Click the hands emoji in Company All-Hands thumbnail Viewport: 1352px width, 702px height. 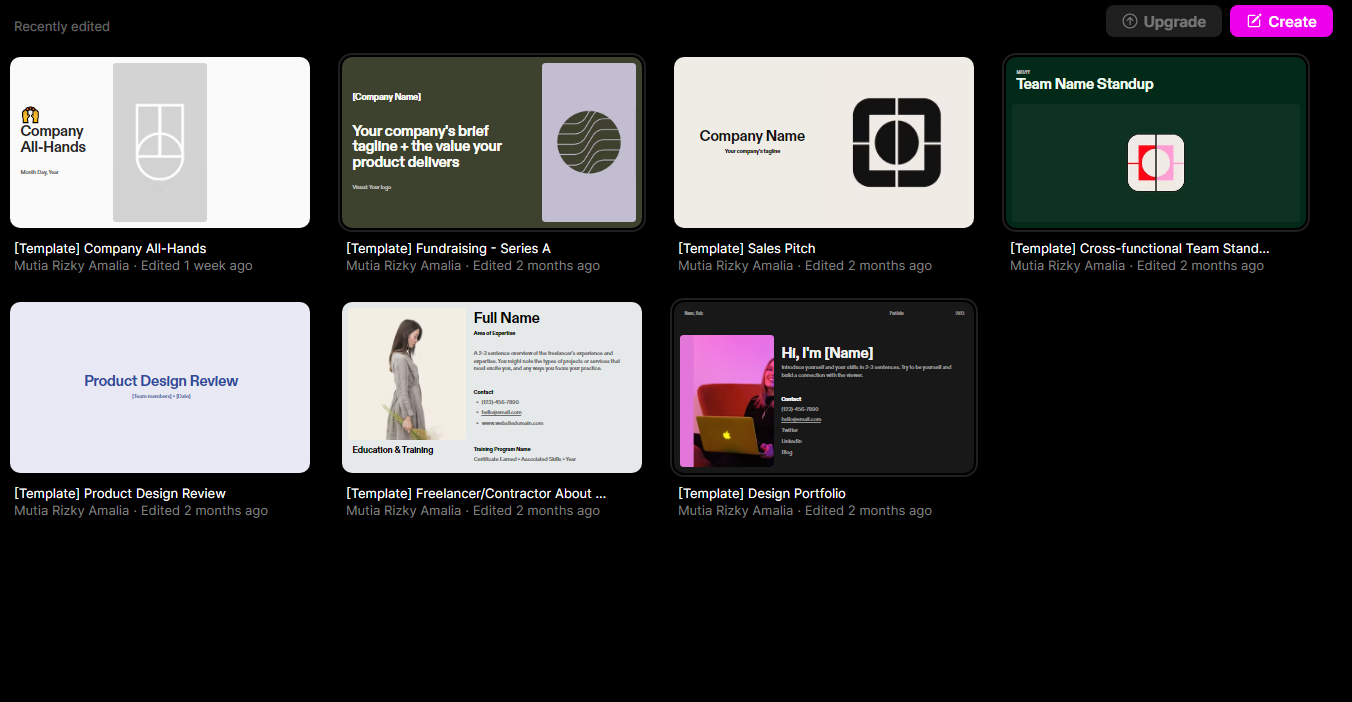pyautogui.click(x=29, y=116)
